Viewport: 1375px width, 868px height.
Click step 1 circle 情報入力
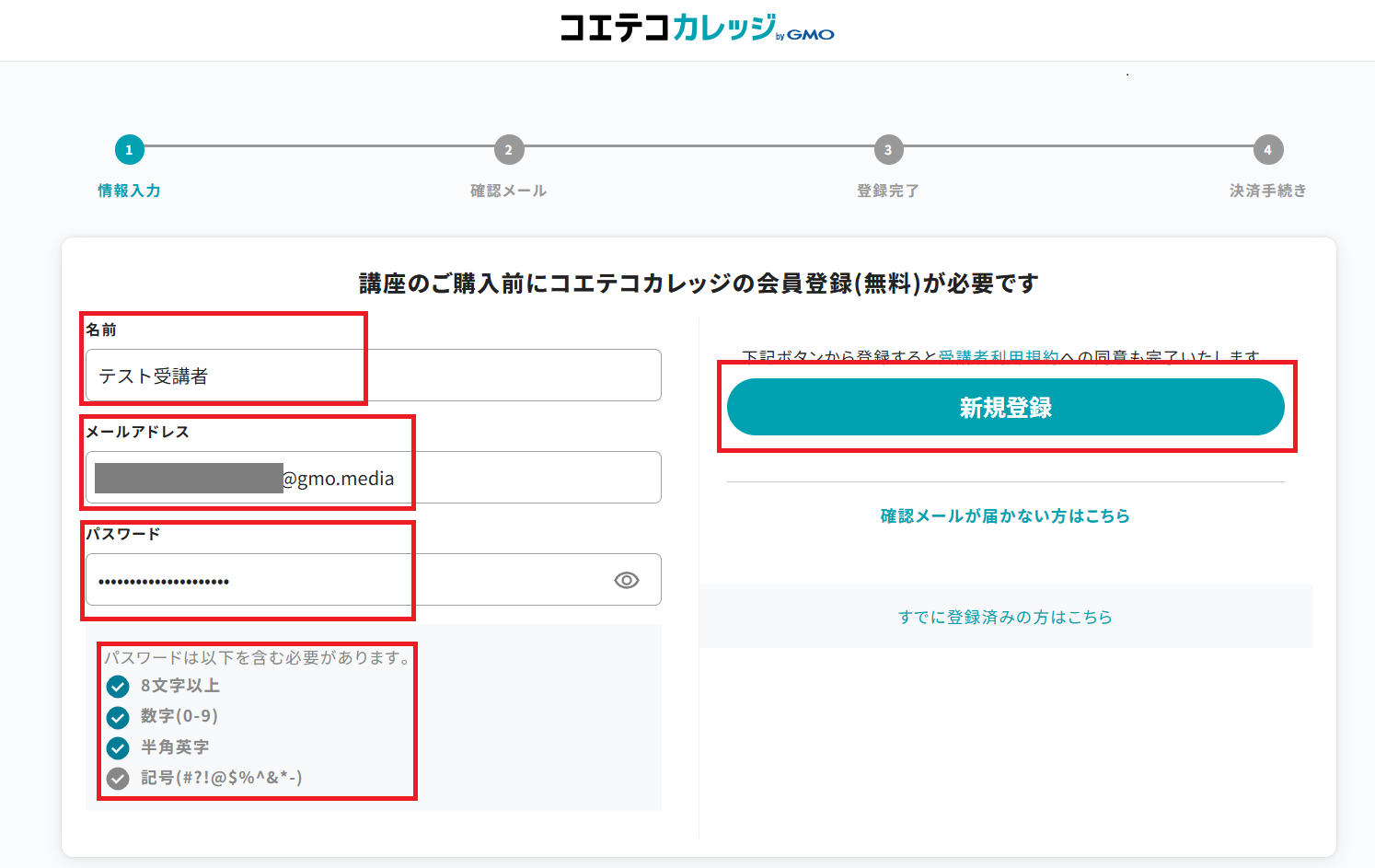[x=129, y=149]
